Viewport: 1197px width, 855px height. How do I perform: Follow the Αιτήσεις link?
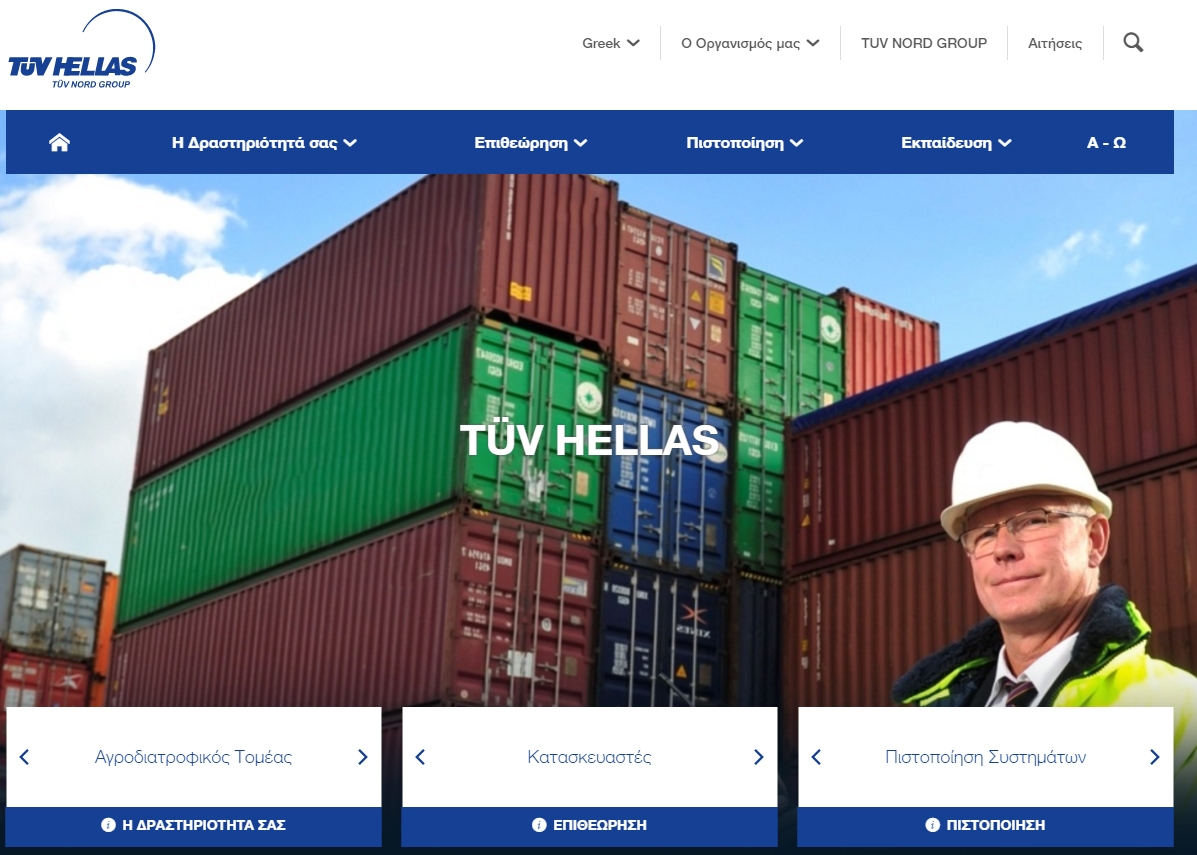[1055, 44]
